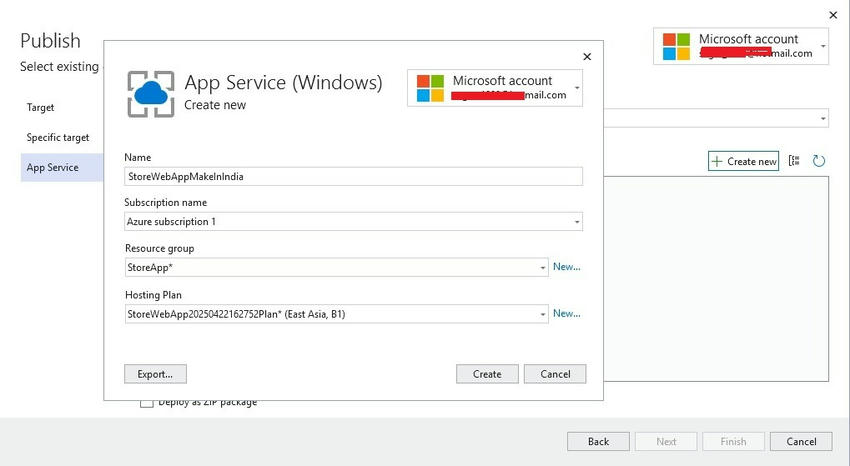The width and height of the screenshot is (850, 466).
Task: Click the Azure App Service cloud icon
Action: pyautogui.click(x=151, y=94)
